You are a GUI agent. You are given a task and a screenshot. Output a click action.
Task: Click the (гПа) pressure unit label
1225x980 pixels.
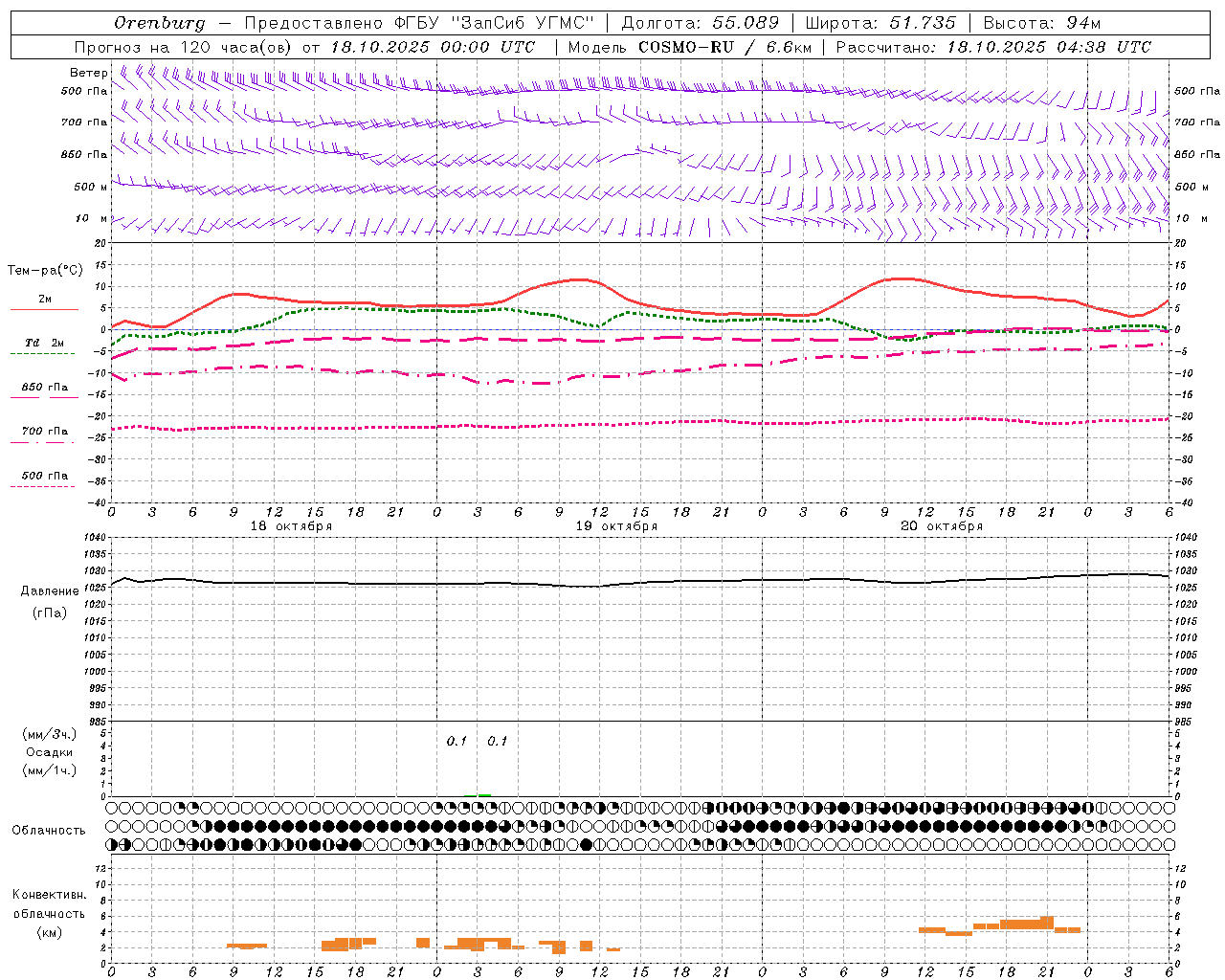pyautogui.click(x=50, y=613)
